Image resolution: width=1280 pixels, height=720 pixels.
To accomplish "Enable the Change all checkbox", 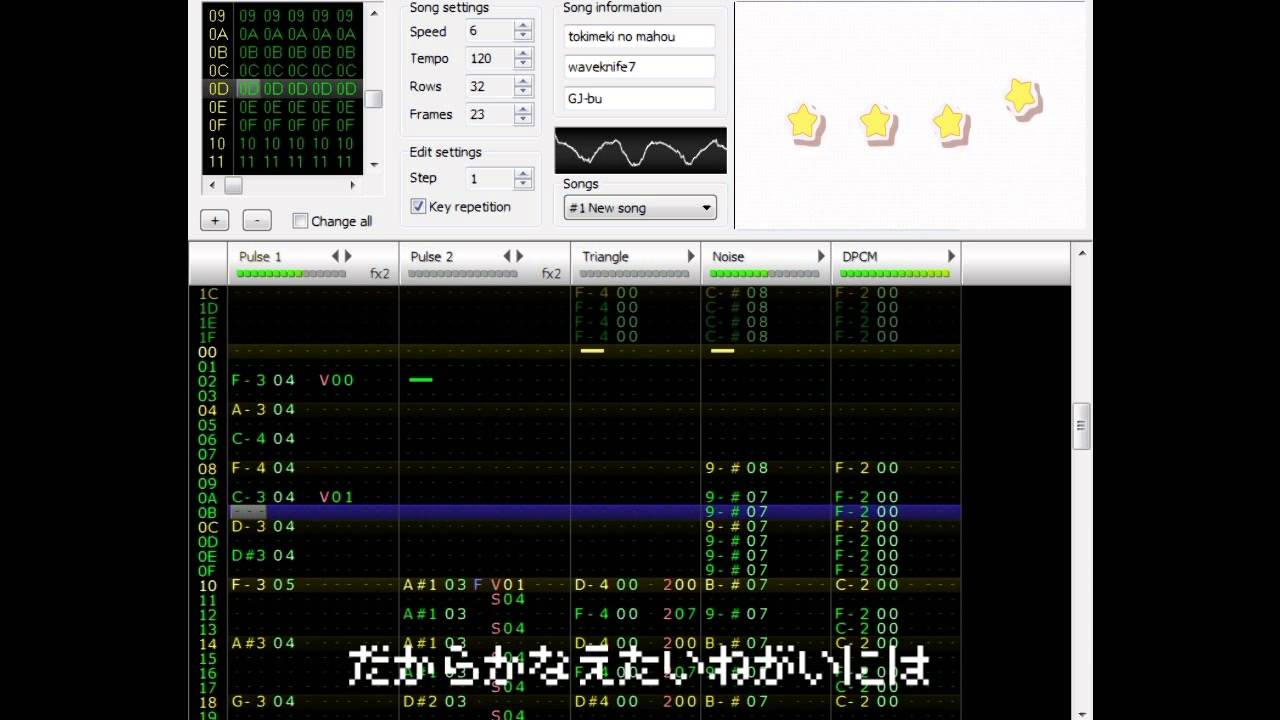I will tap(300, 221).
